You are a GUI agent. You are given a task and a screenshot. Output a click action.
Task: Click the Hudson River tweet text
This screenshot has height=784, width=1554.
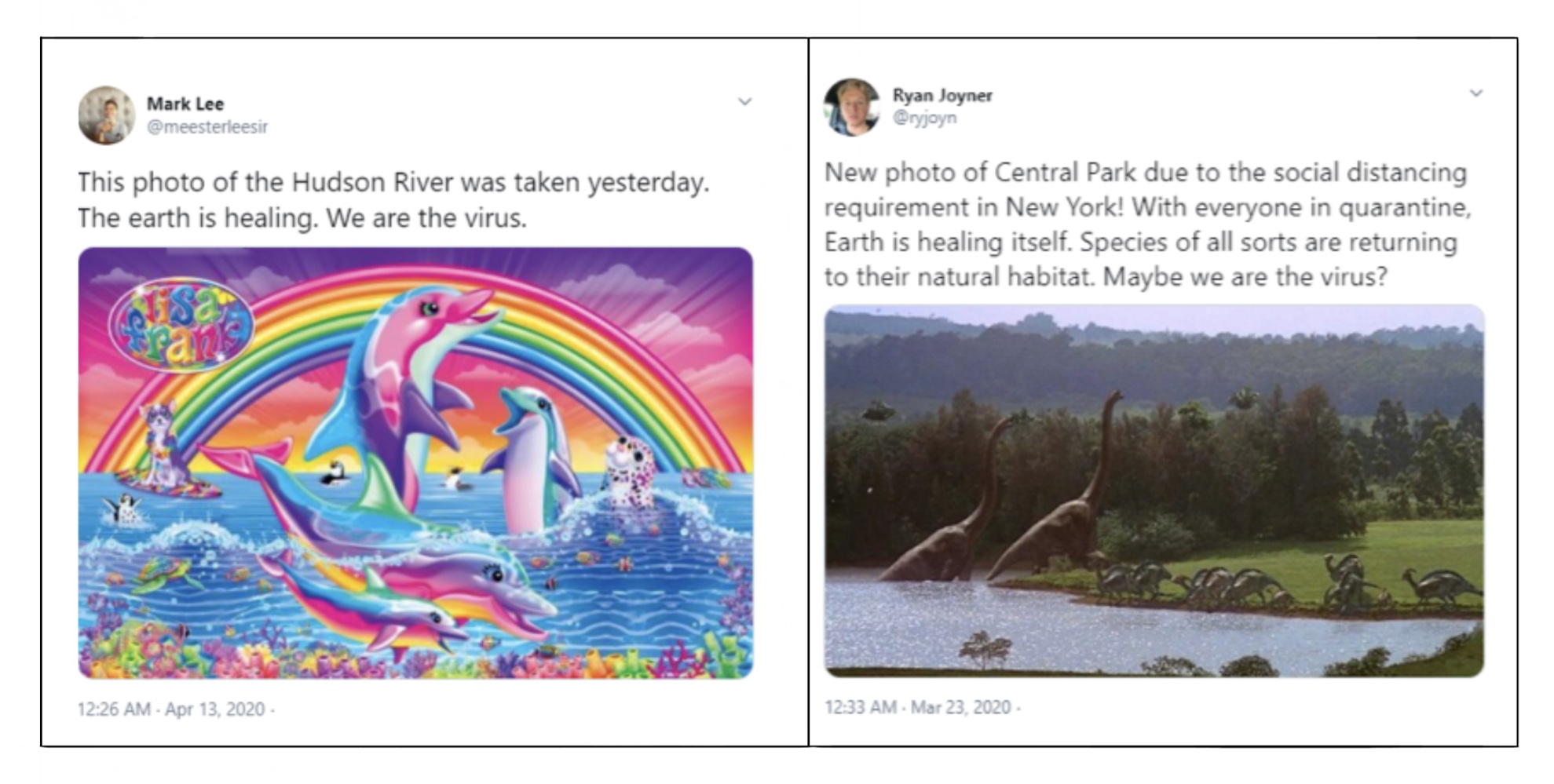tap(393, 199)
